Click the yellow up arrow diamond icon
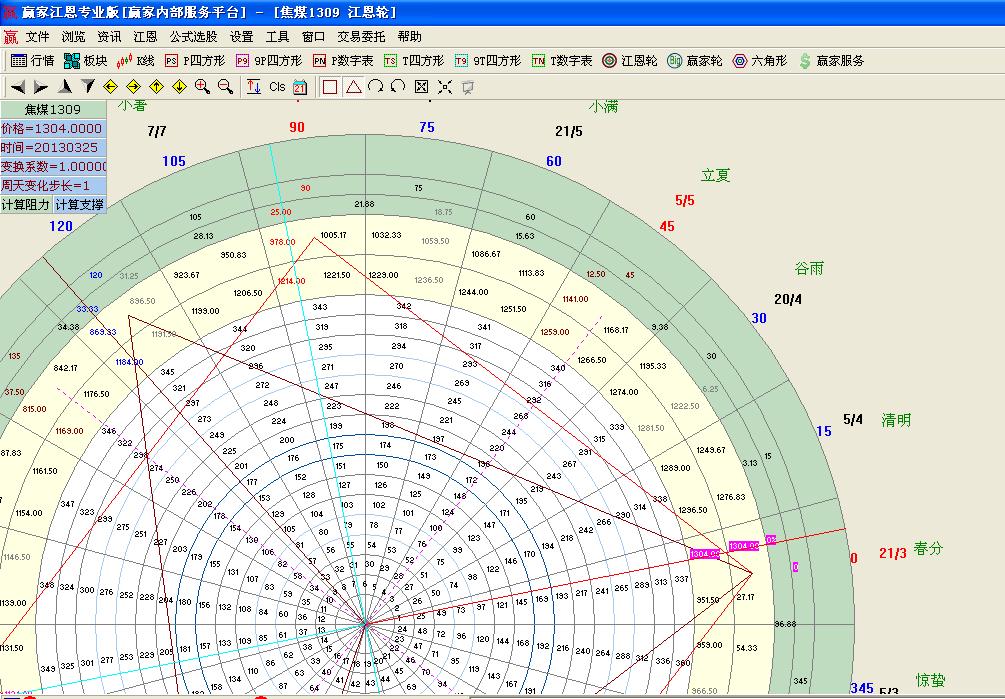The height and width of the screenshot is (699, 1005). tap(157, 87)
